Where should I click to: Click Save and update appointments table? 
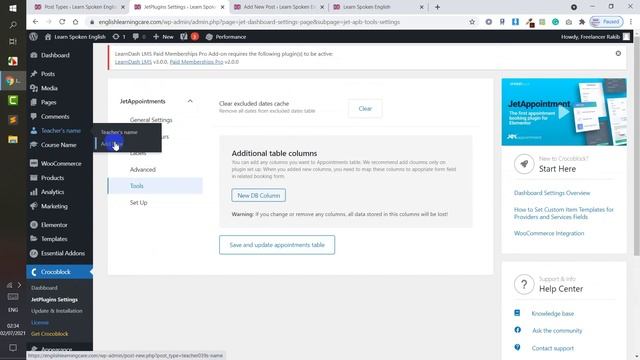click(277, 245)
